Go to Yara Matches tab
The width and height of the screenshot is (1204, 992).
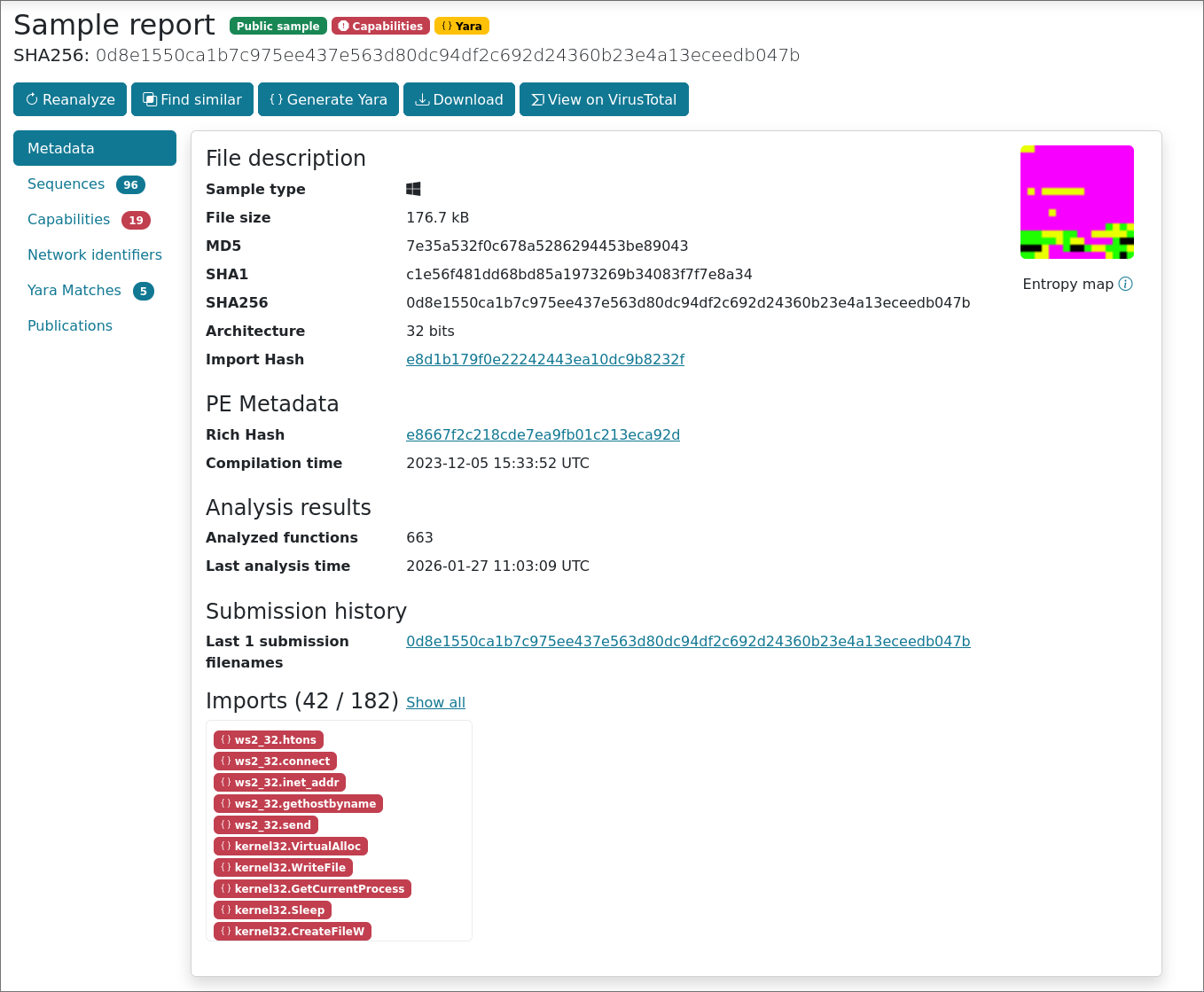point(74,291)
